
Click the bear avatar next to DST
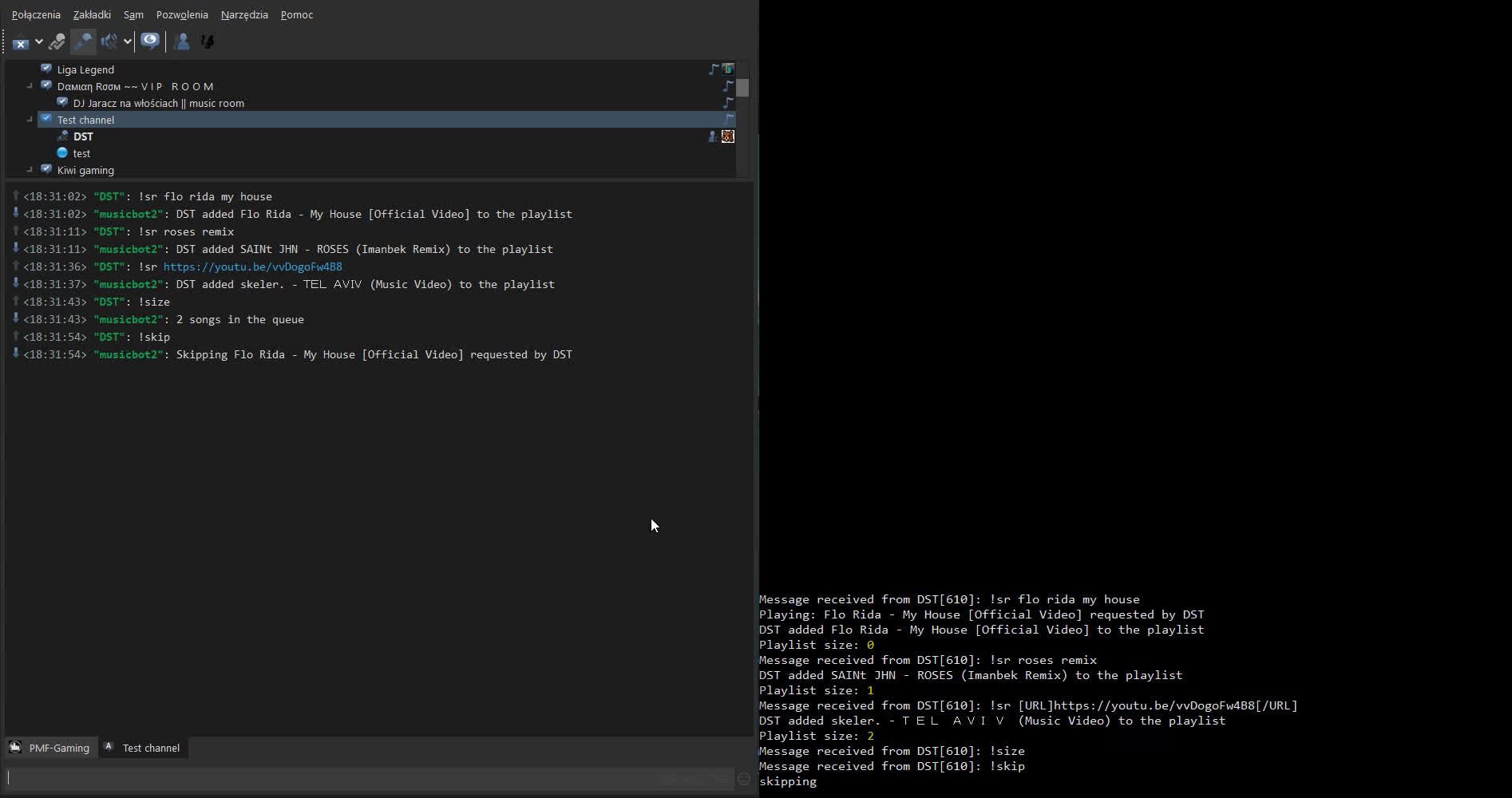(x=728, y=136)
